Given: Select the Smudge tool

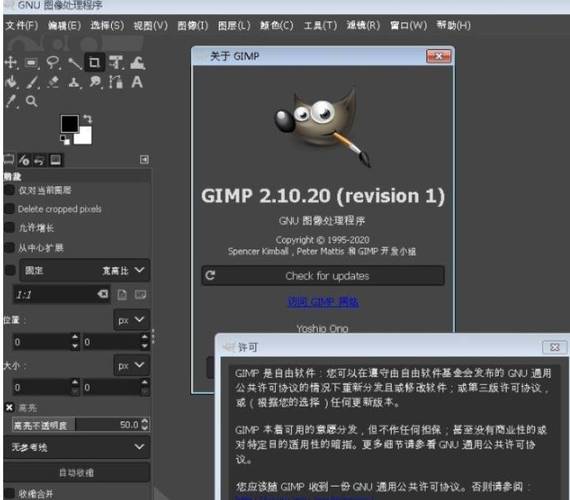Looking at the screenshot, I should click(x=95, y=82).
